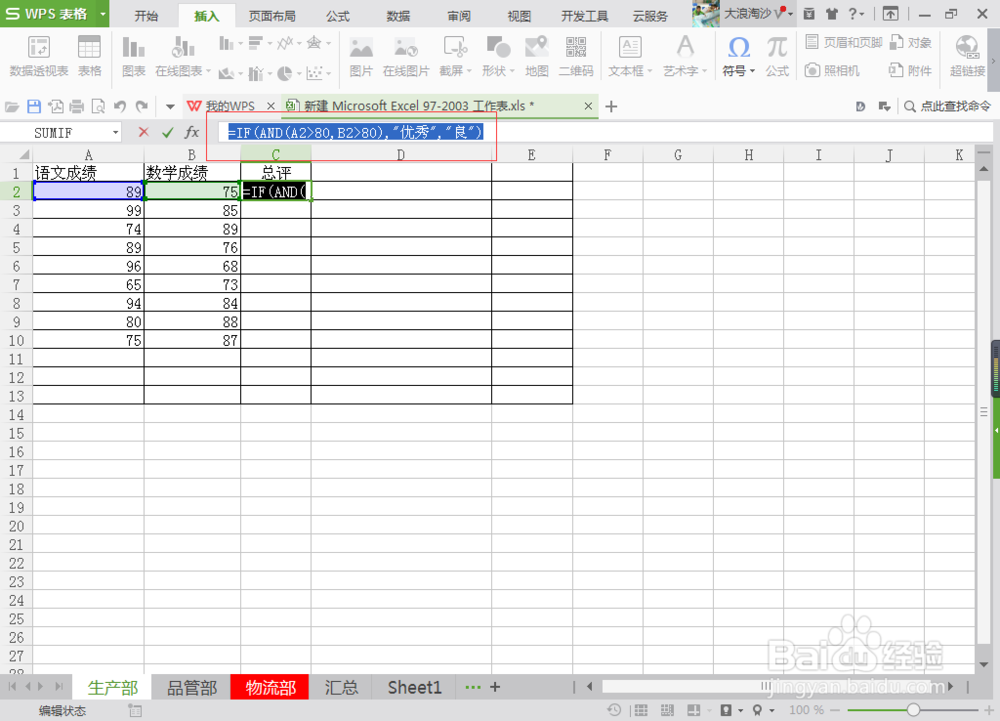Open the 在线图表 dropdown arrow
The height and width of the screenshot is (721, 1000).
[208, 71]
